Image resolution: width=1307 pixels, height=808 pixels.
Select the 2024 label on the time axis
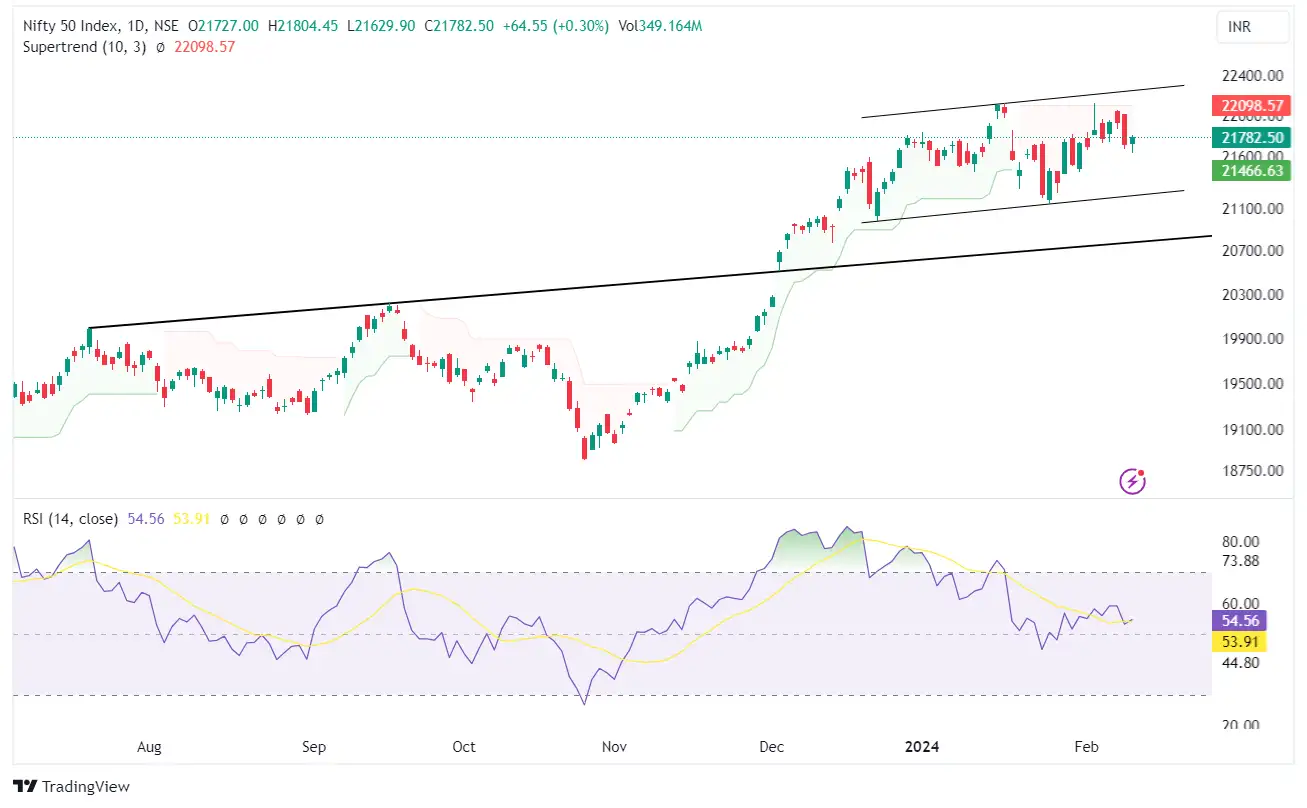pyautogui.click(x=921, y=746)
